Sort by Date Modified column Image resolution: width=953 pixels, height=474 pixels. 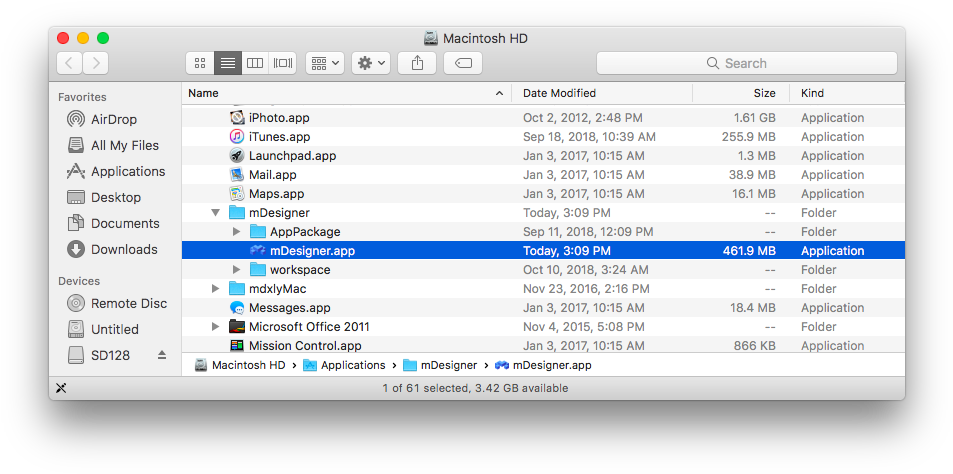click(x=602, y=93)
